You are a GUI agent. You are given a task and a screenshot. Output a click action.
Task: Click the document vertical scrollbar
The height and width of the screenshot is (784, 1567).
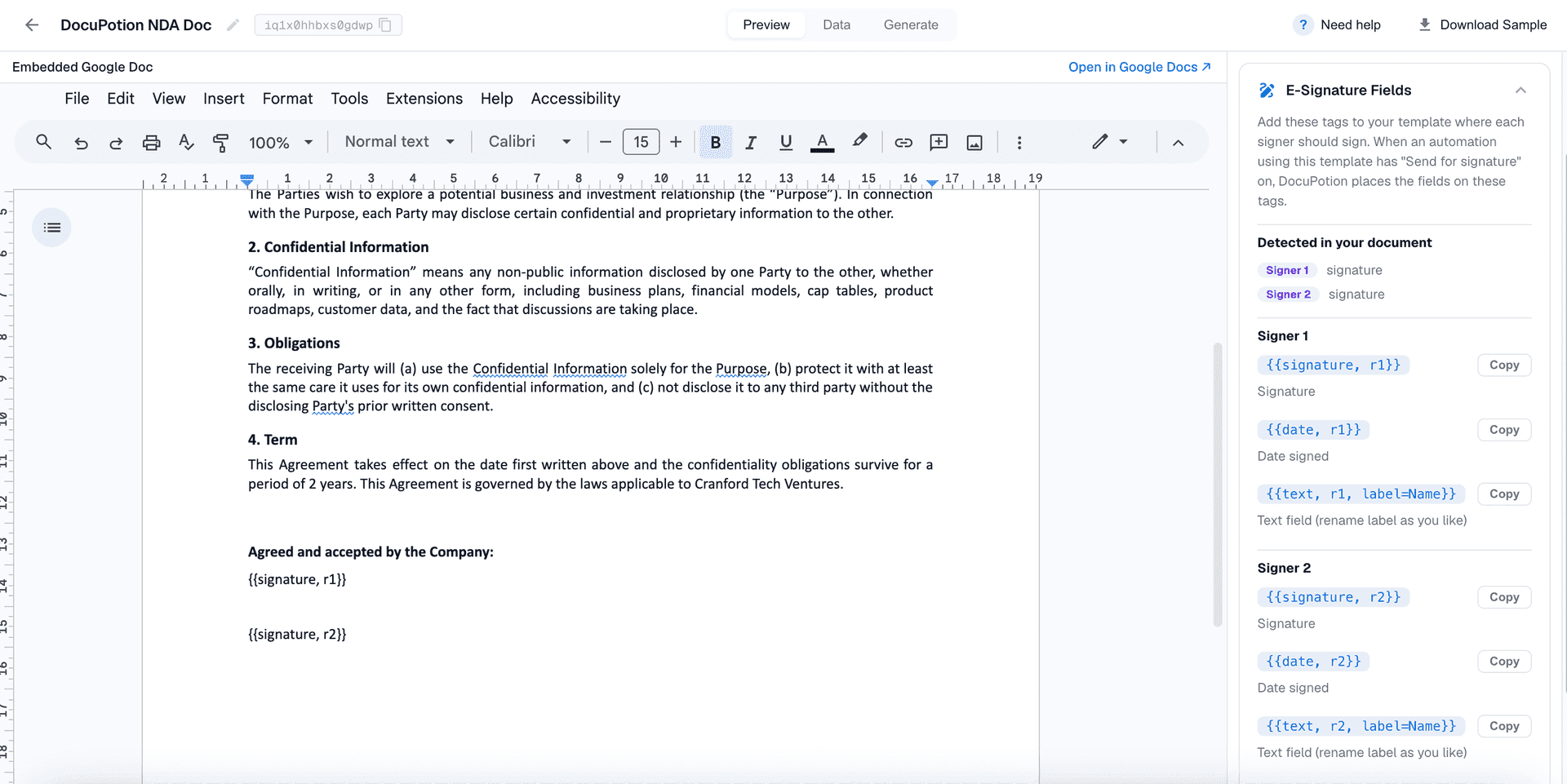[1218, 484]
